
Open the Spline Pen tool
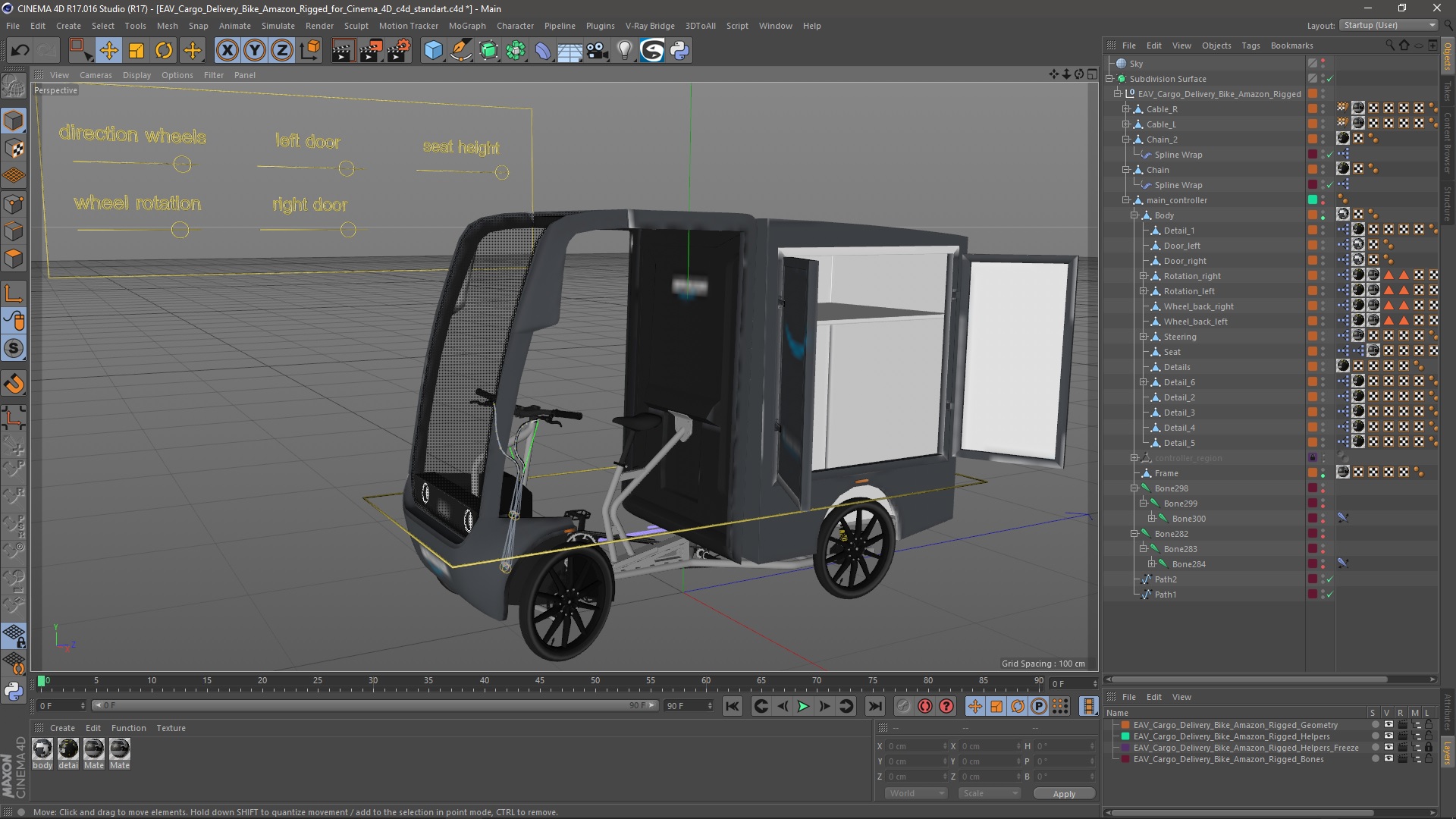(x=460, y=51)
